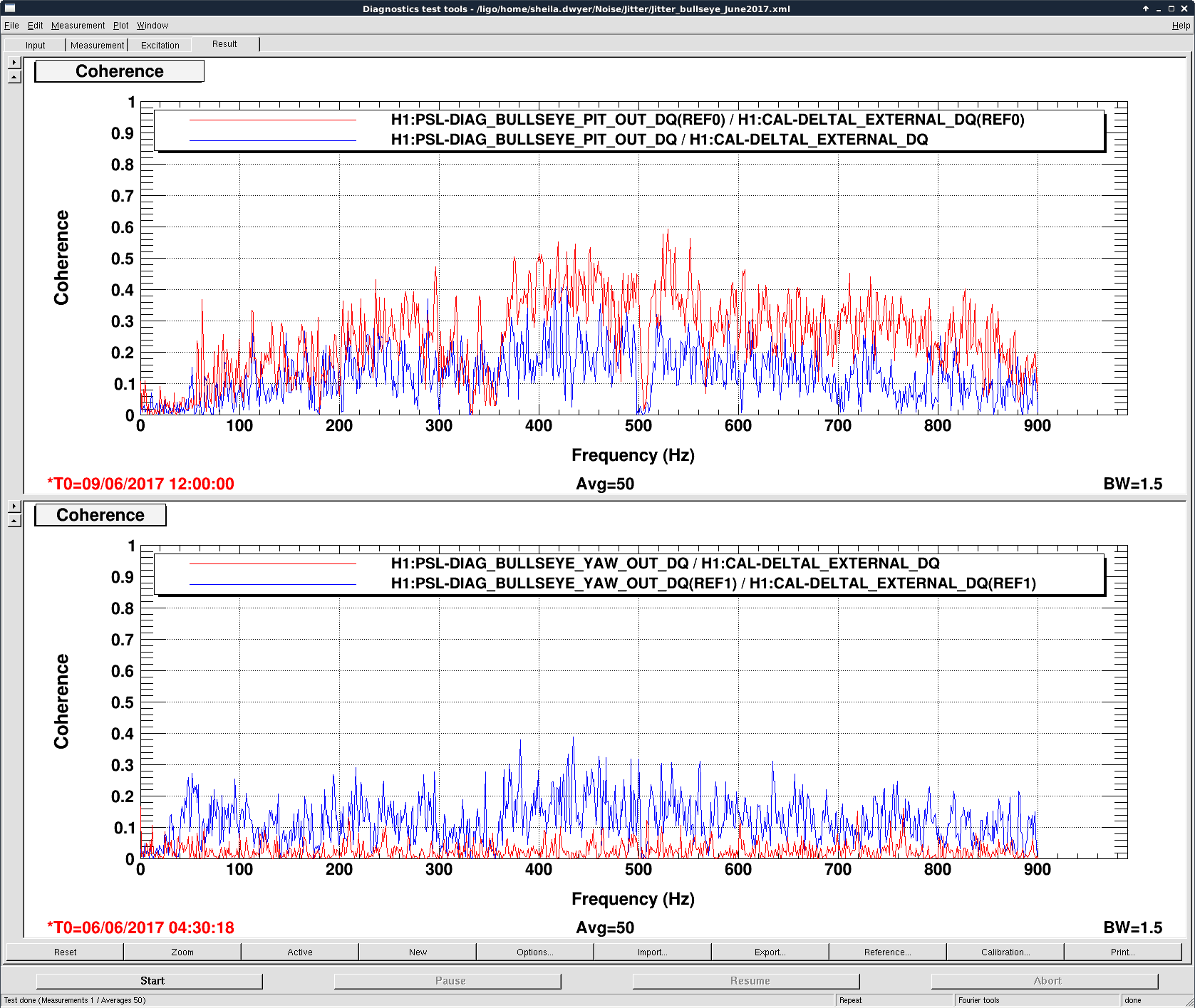Open the Plot menu
The image size is (1195, 1008).
[120, 26]
